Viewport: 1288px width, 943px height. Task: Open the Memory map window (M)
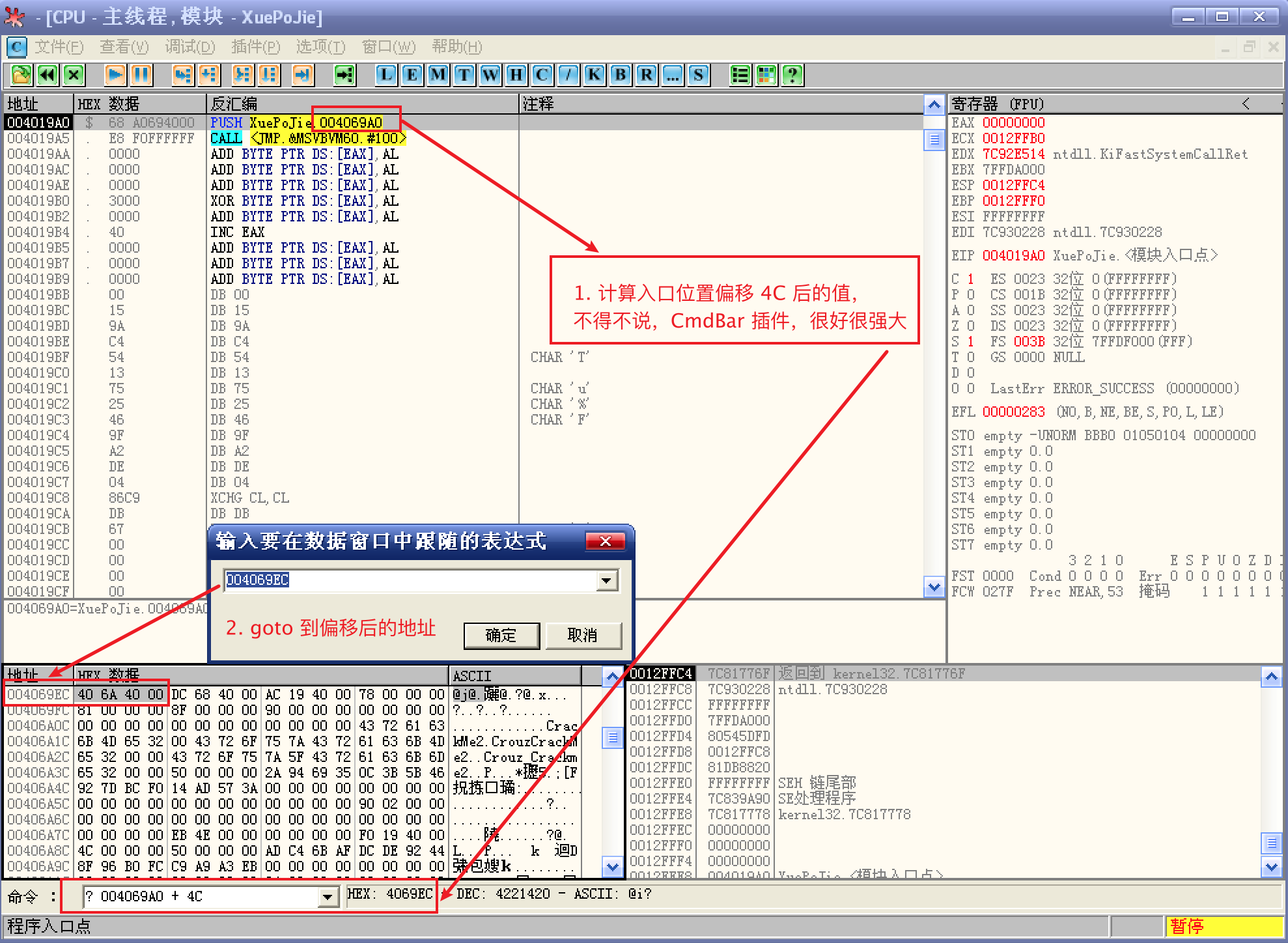pyautogui.click(x=438, y=75)
